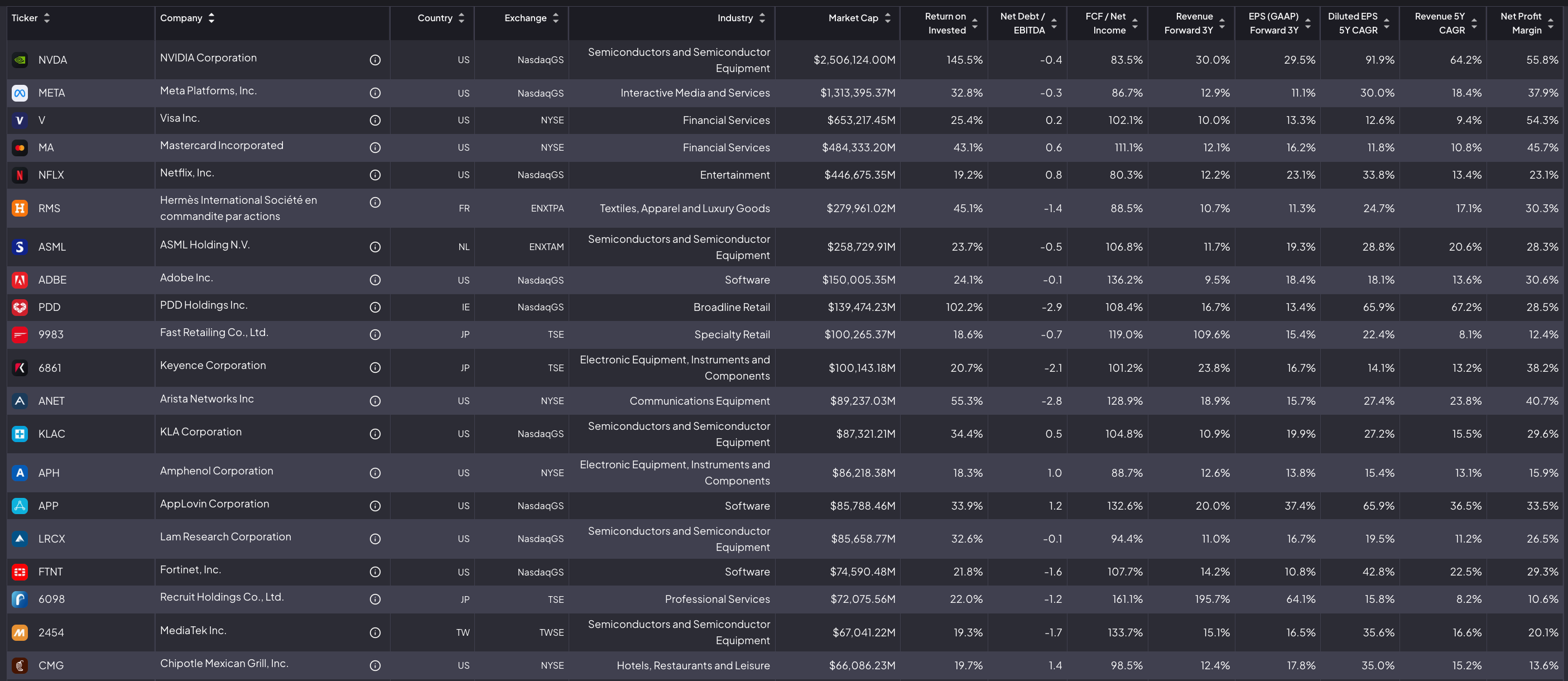Click the AppLovin APP logo icon

click(x=20, y=506)
